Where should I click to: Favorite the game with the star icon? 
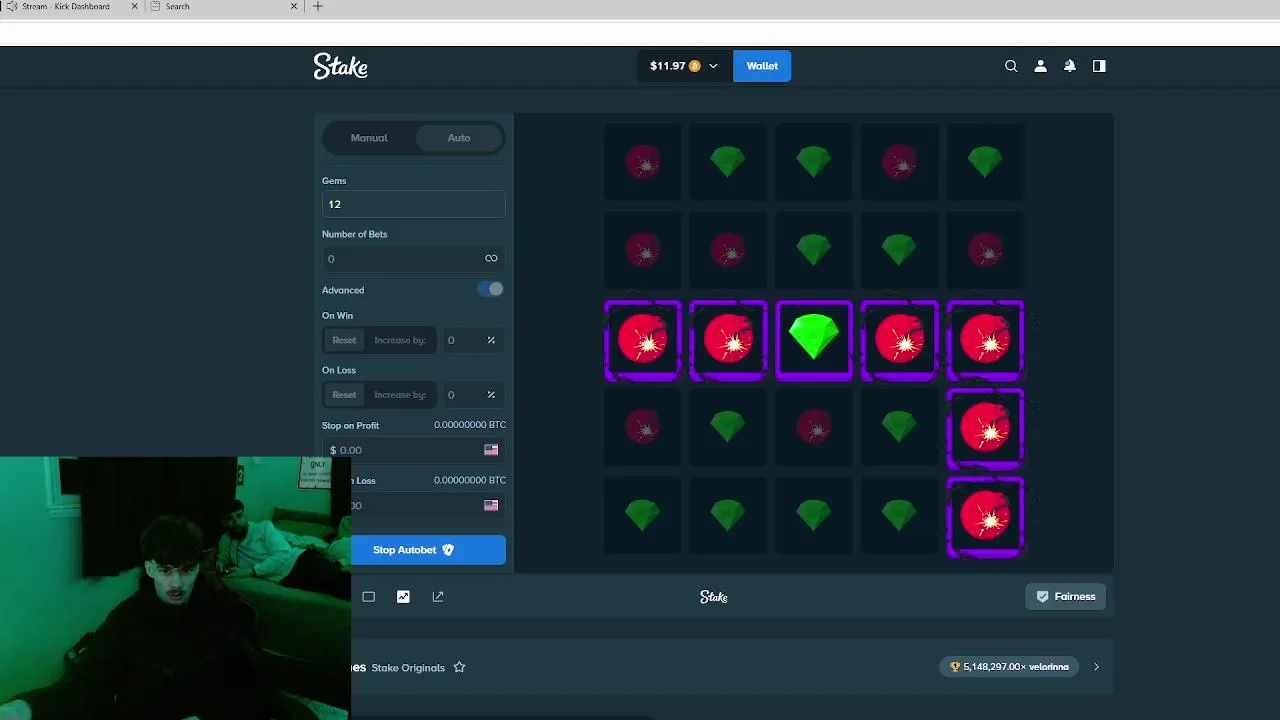click(459, 667)
